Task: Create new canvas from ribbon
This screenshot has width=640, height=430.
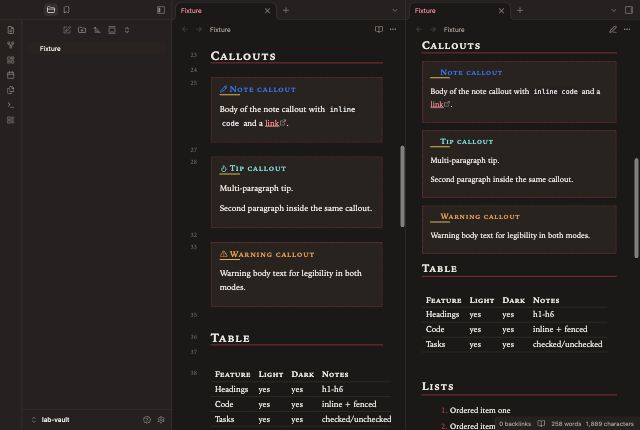Action: 11,60
